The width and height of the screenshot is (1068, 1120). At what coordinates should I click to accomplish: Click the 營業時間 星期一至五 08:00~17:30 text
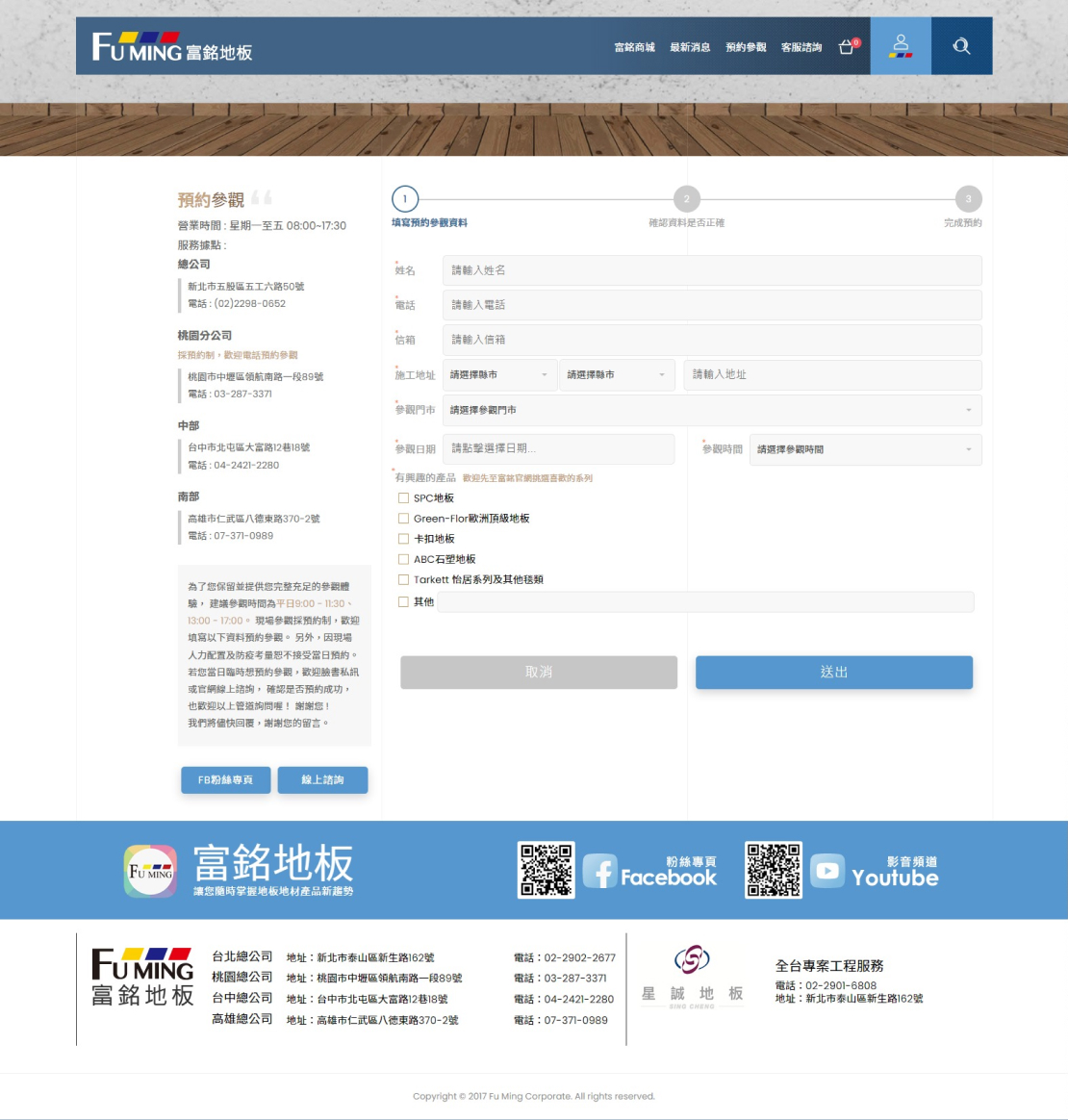tap(262, 226)
